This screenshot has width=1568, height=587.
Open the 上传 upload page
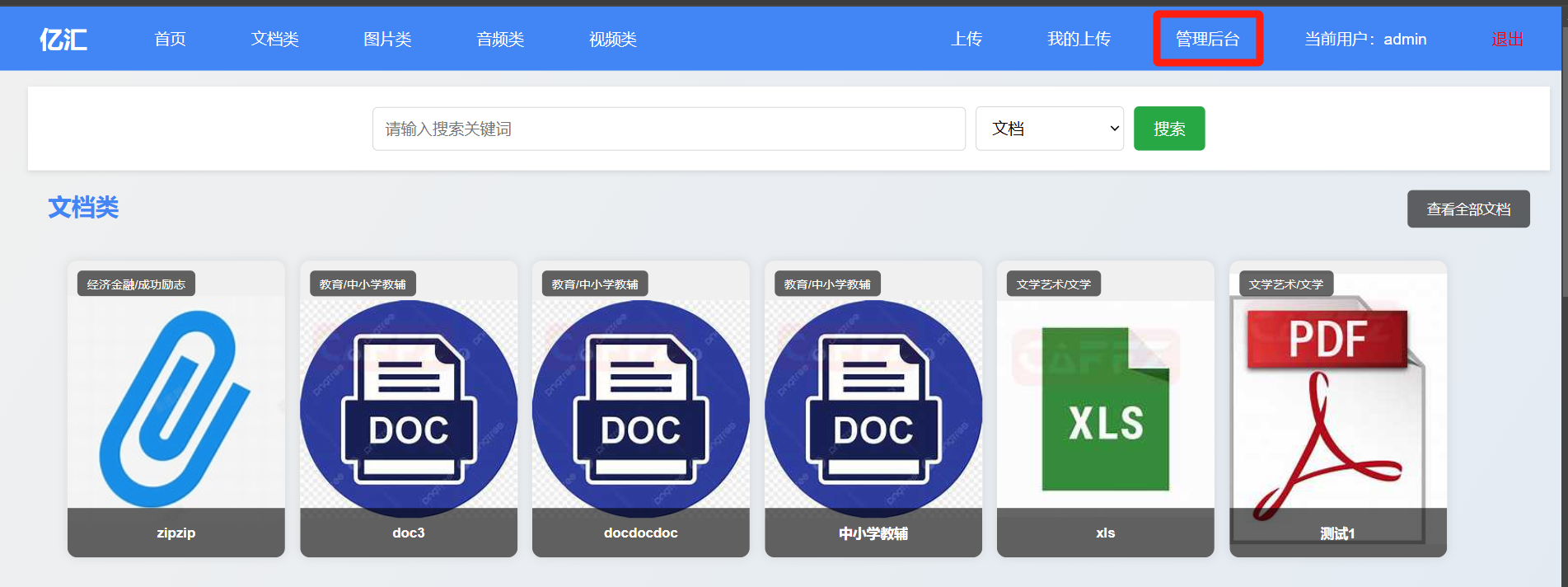pyautogui.click(x=966, y=39)
